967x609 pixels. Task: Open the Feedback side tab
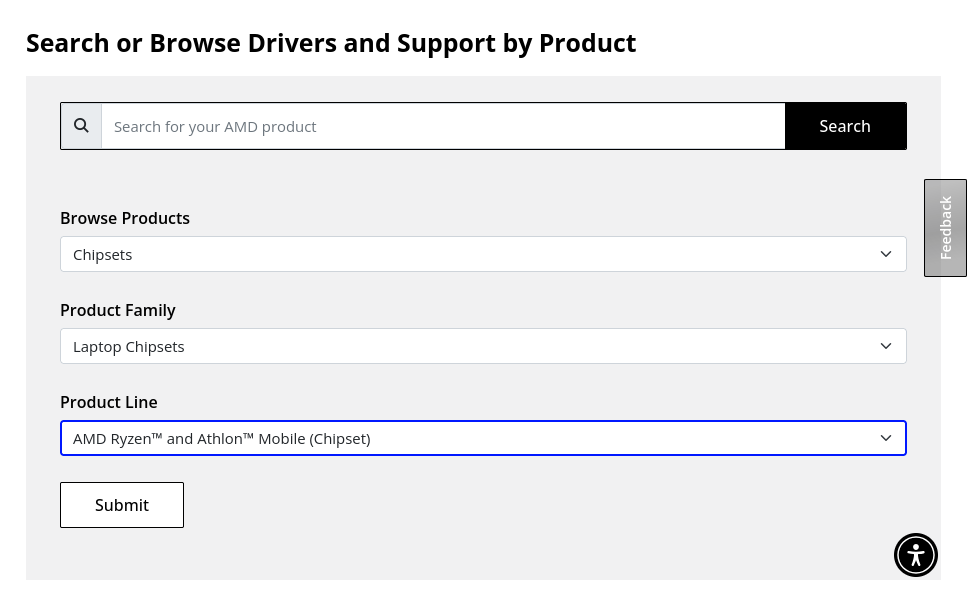(x=945, y=228)
